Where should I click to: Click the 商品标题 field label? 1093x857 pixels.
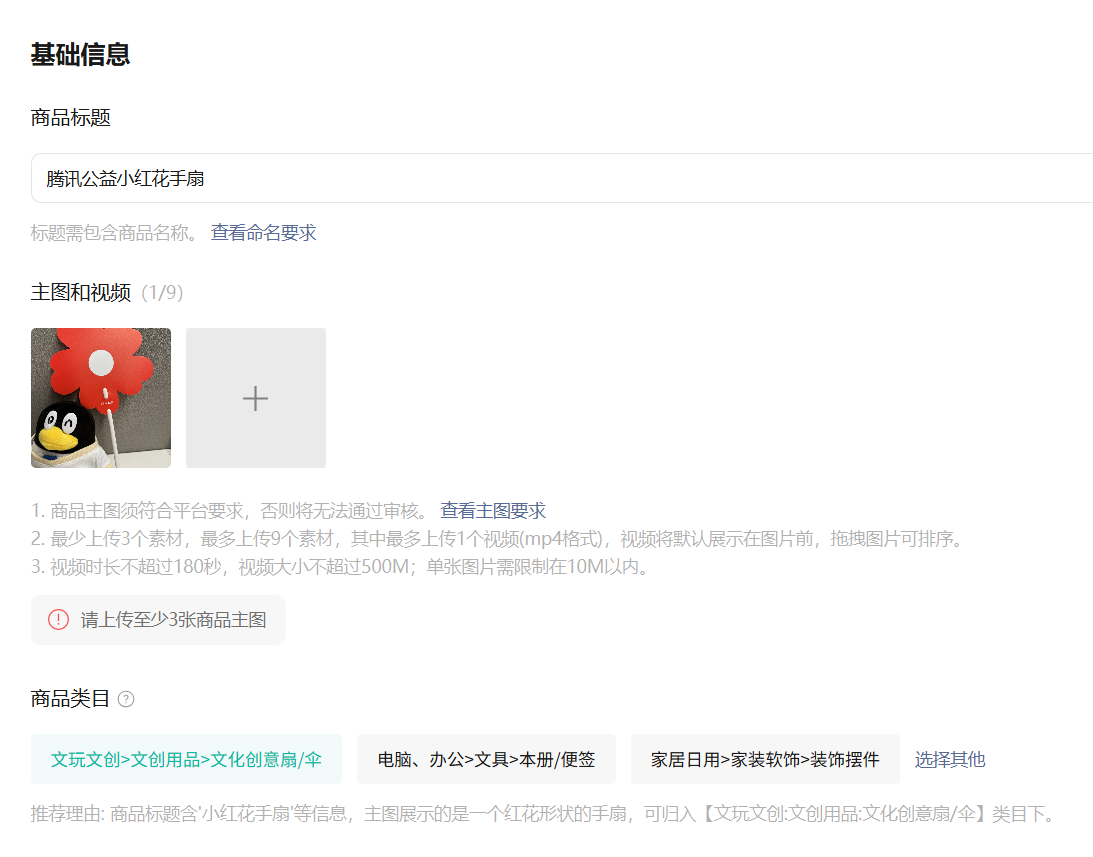(70, 118)
